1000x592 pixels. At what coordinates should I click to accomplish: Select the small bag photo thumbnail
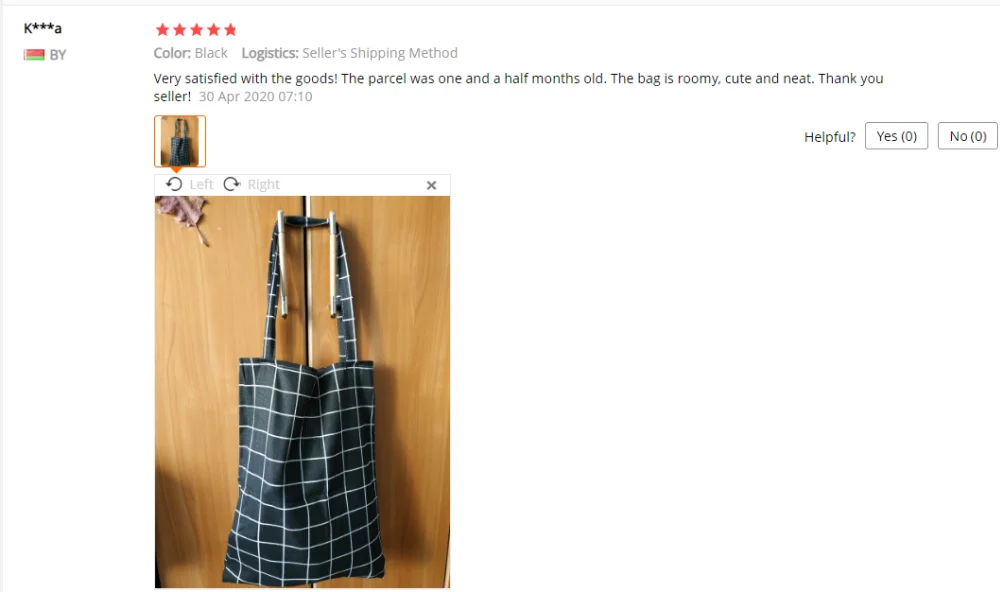pyautogui.click(x=180, y=141)
